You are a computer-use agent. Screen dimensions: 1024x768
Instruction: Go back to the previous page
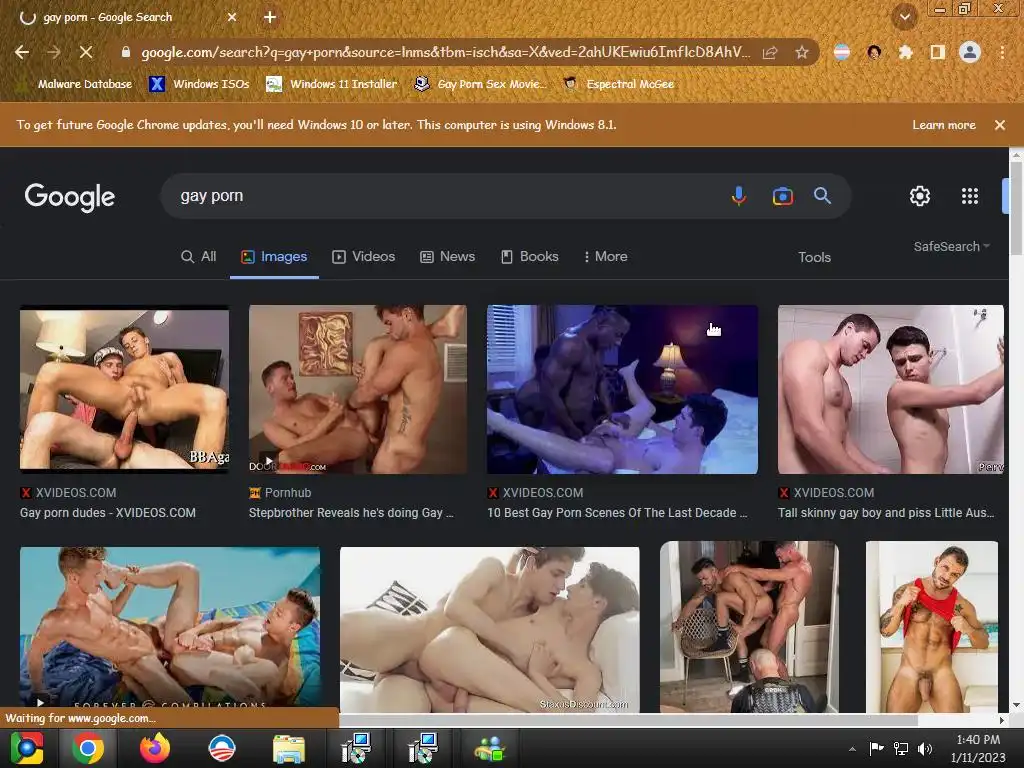(x=22, y=52)
